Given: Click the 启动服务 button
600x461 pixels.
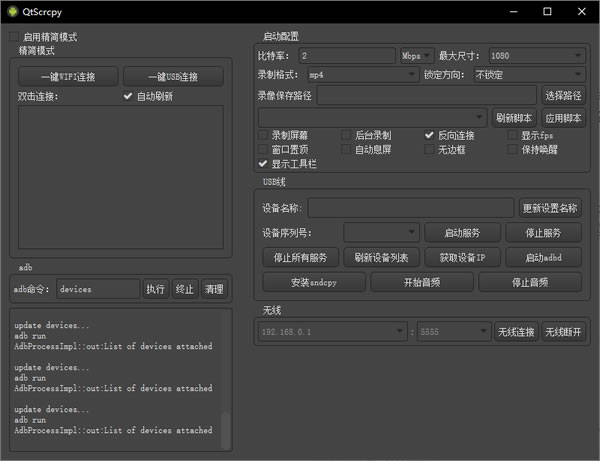Looking at the screenshot, I should pyautogui.click(x=460, y=233).
